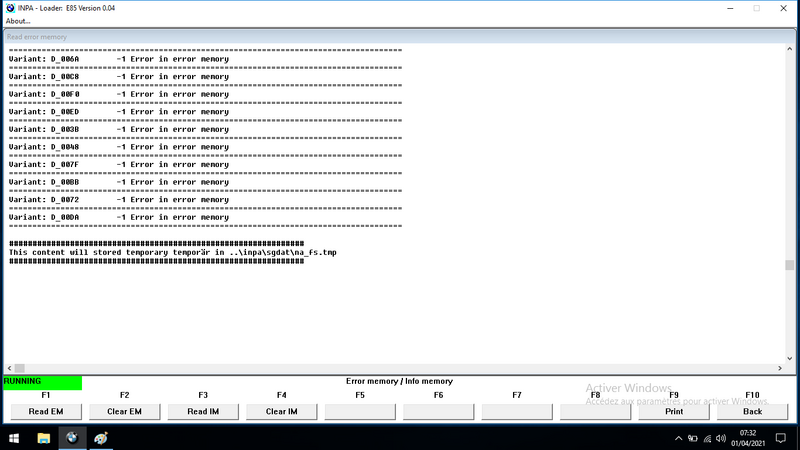
Task: Click the Print button
Action: (674, 411)
